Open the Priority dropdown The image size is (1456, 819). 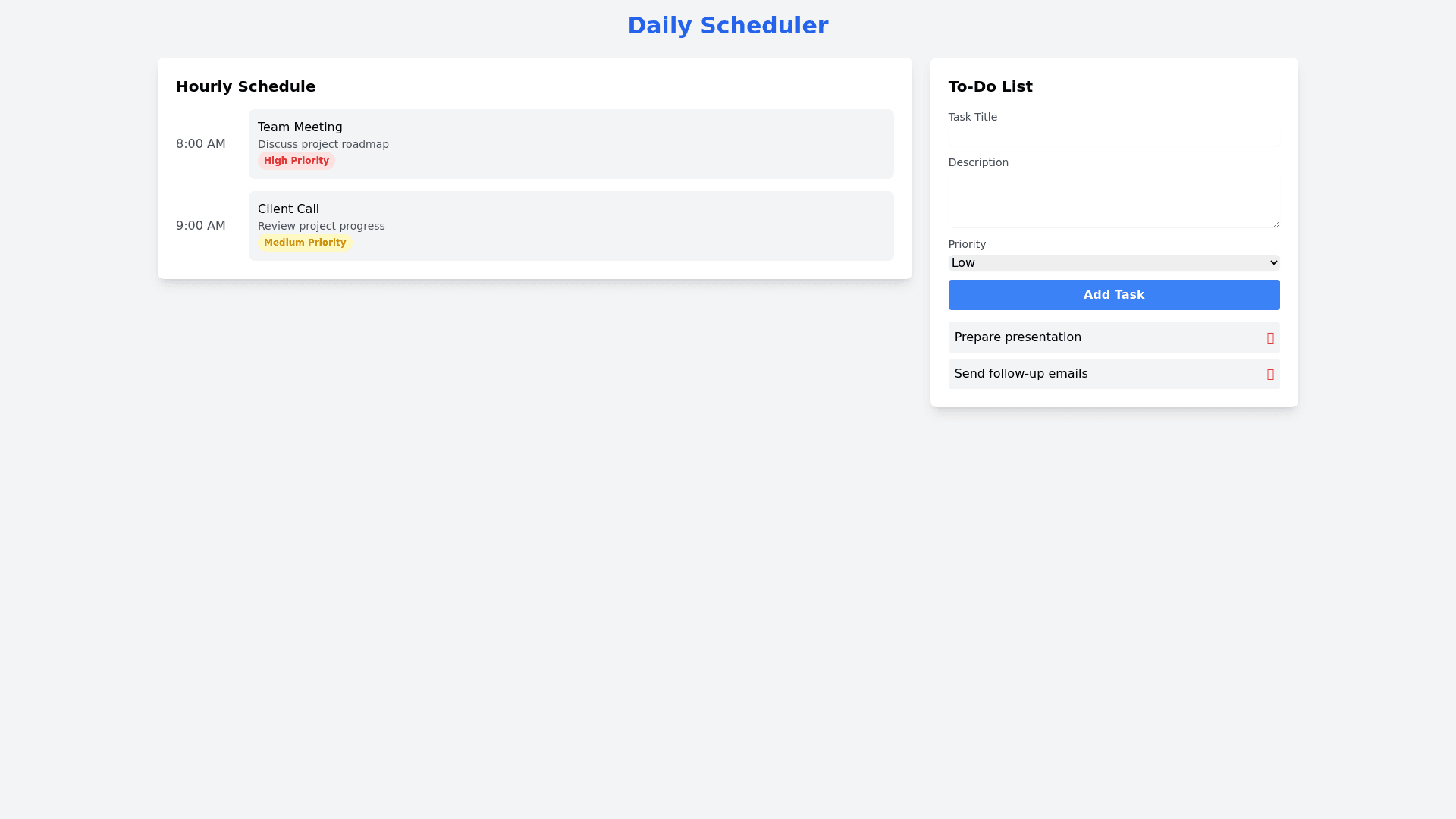tap(1113, 263)
